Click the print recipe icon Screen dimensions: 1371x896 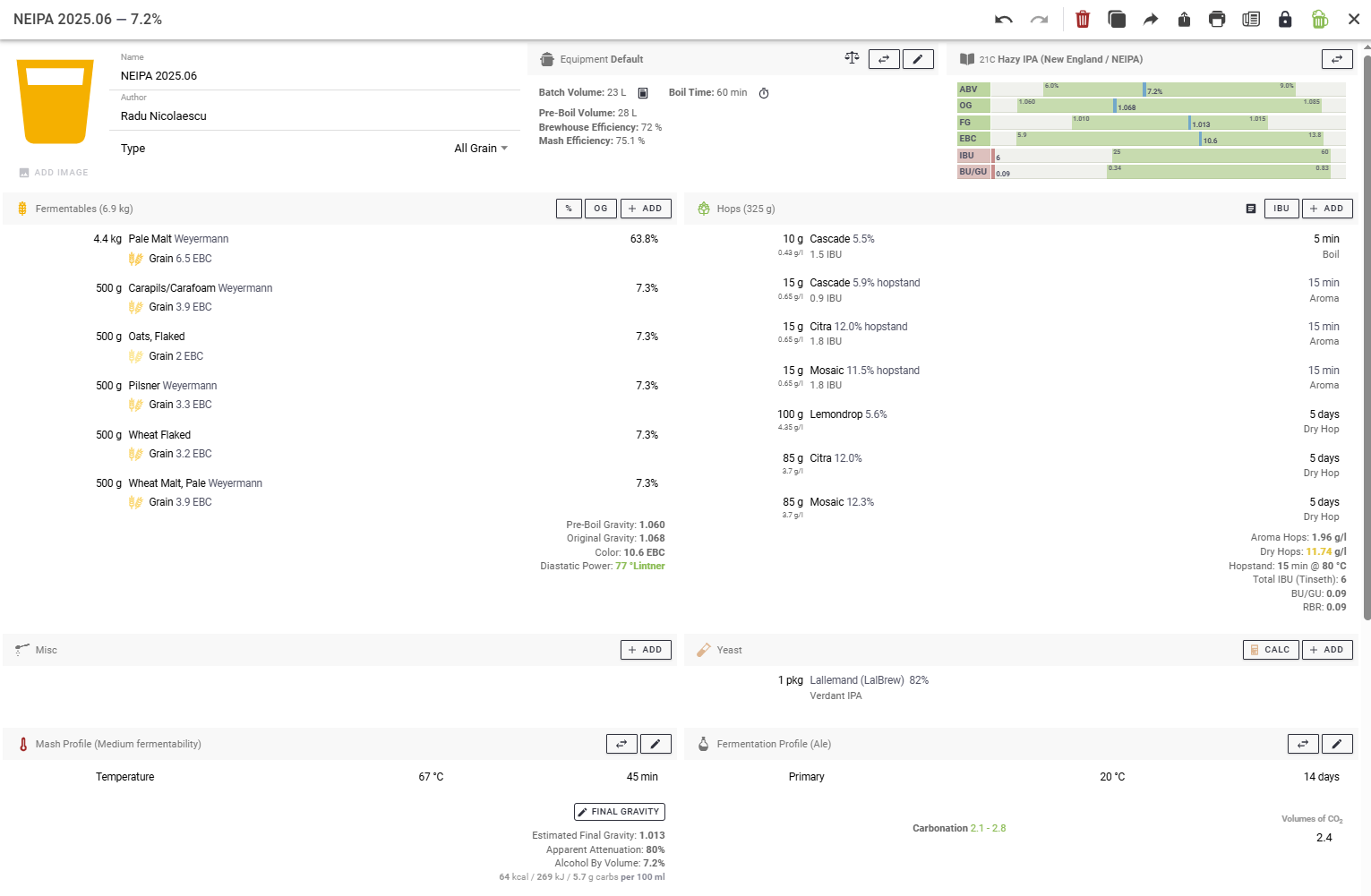[1217, 19]
